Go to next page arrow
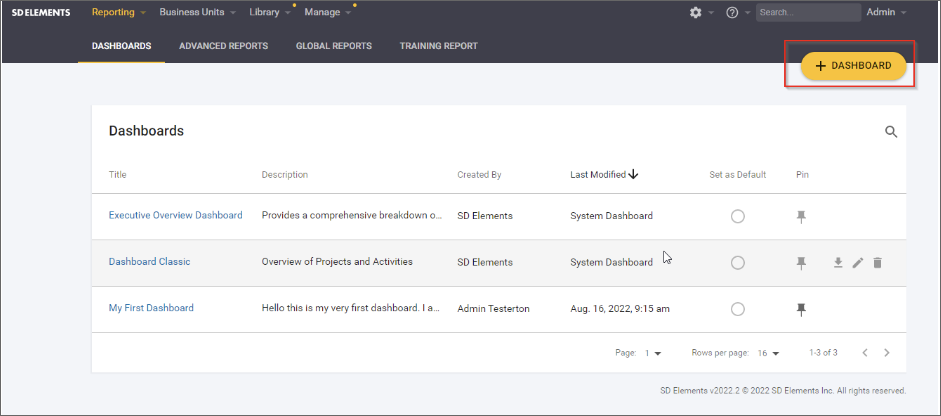Image resolution: width=941 pixels, height=416 pixels. (886, 353)
